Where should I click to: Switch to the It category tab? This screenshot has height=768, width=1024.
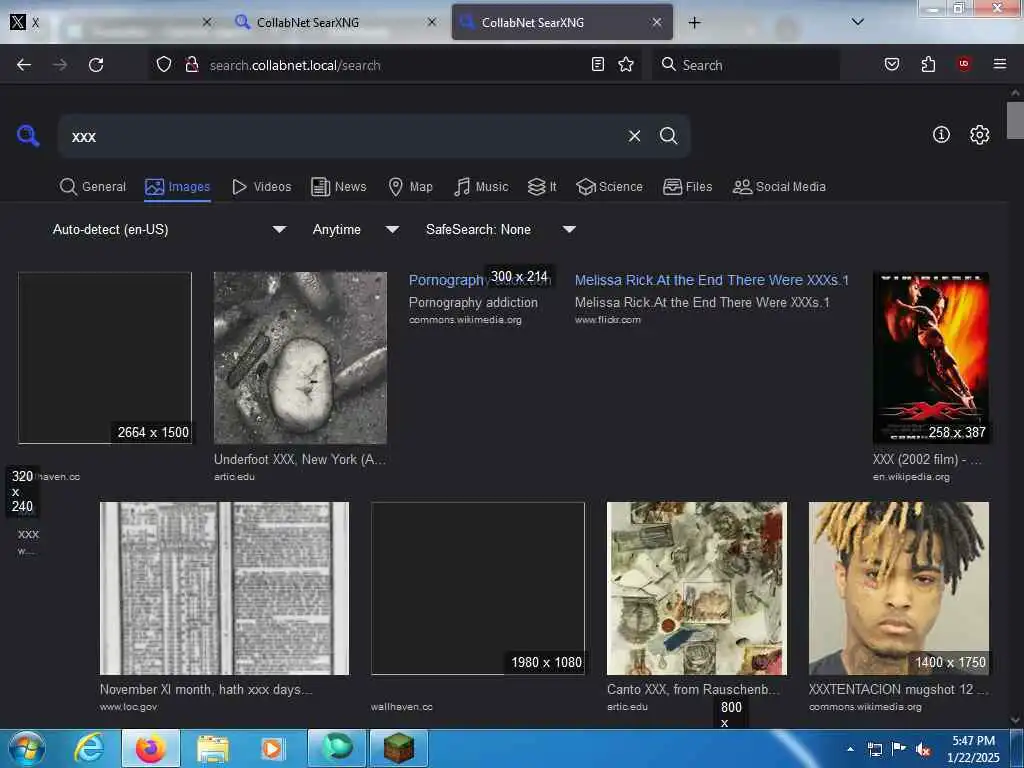[x=542, y=187]
